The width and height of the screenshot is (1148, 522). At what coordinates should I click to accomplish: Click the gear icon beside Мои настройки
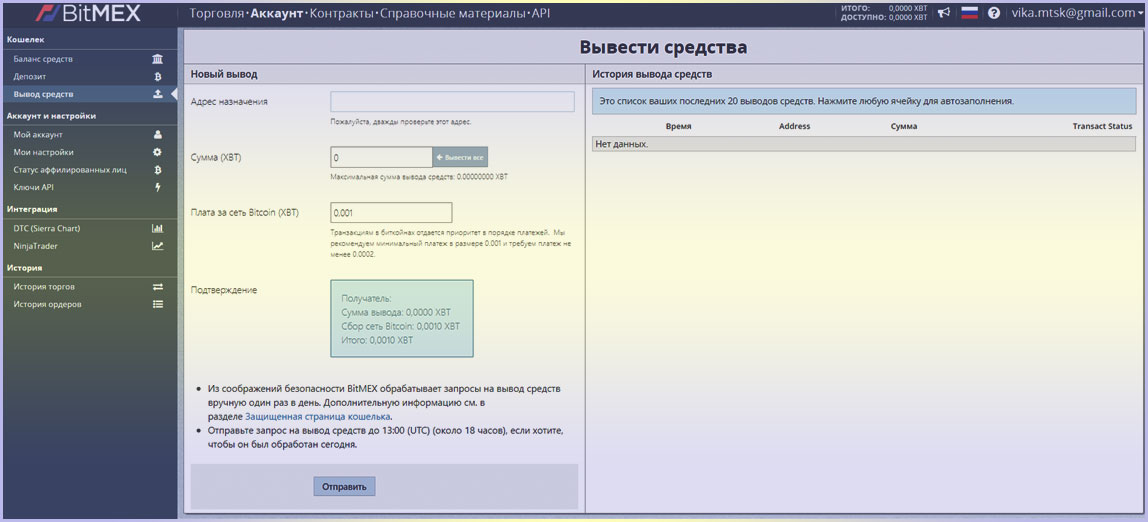[157, 152]
